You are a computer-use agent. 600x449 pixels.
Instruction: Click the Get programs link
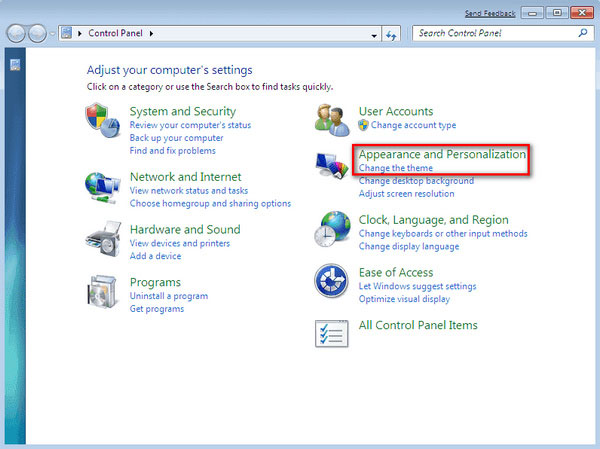pos(157,309)
